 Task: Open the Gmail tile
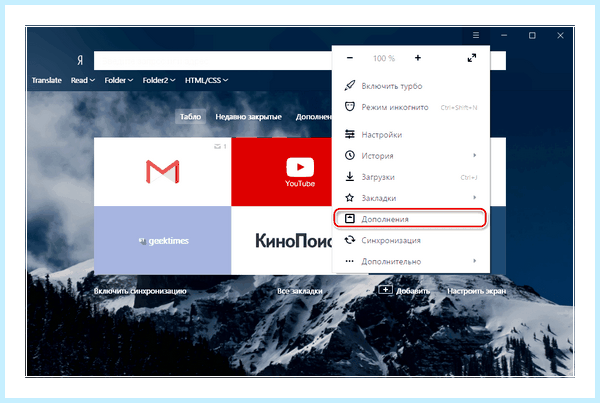tap(162, 172)
